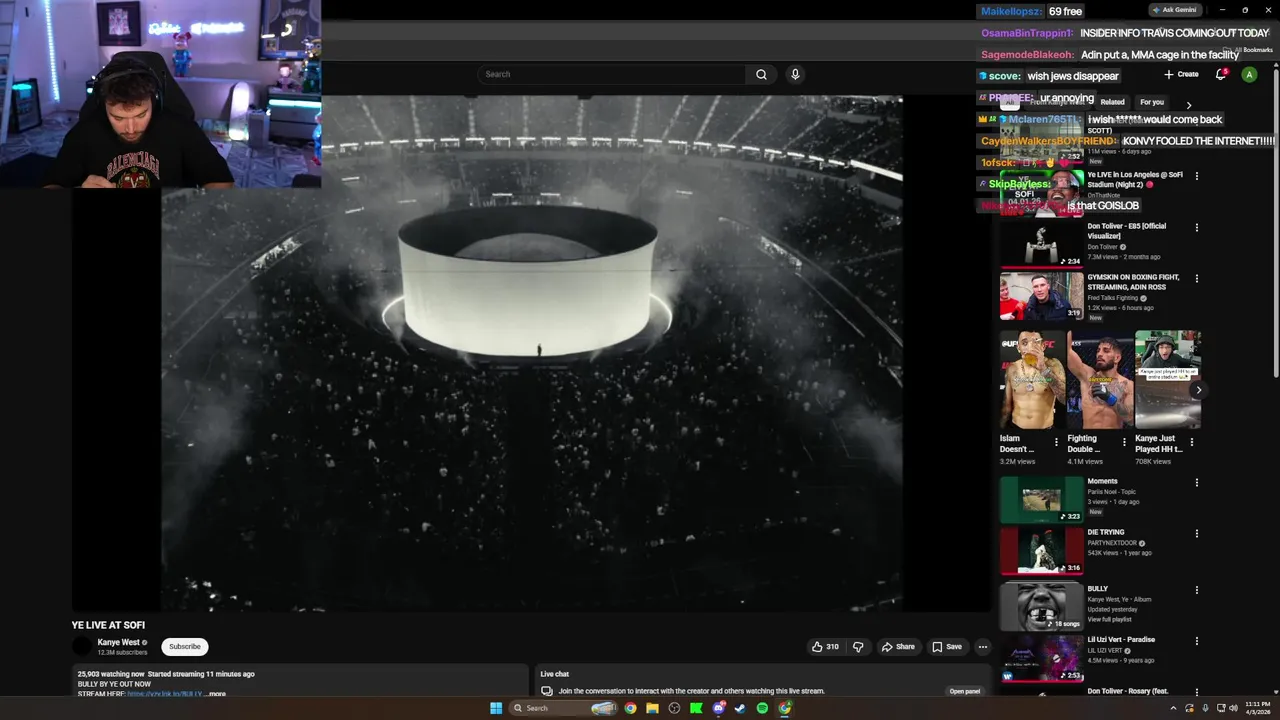Click in the YouTube search field

[612, 74]
